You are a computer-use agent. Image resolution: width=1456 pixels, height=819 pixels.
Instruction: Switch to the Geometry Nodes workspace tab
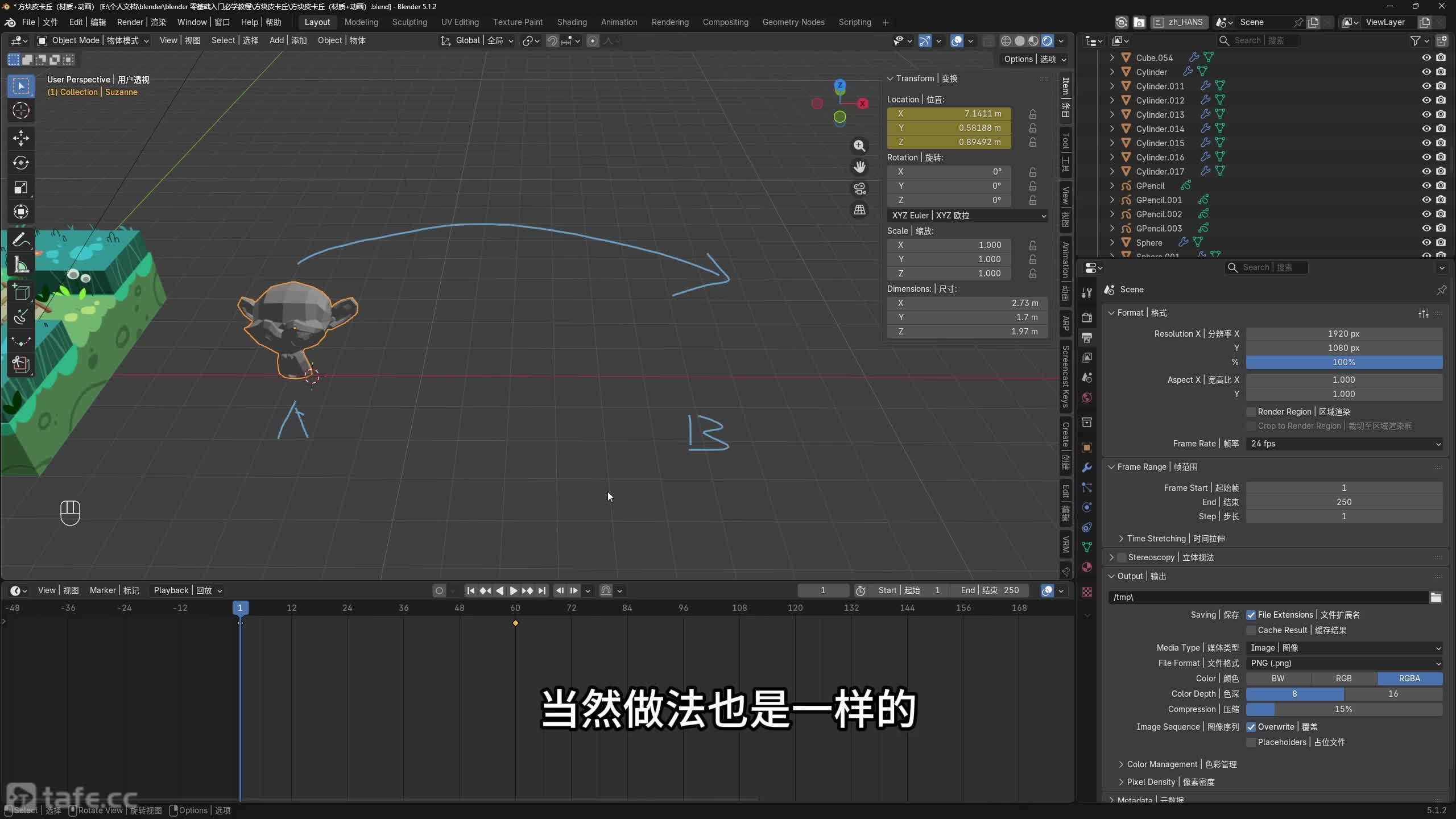793,22
